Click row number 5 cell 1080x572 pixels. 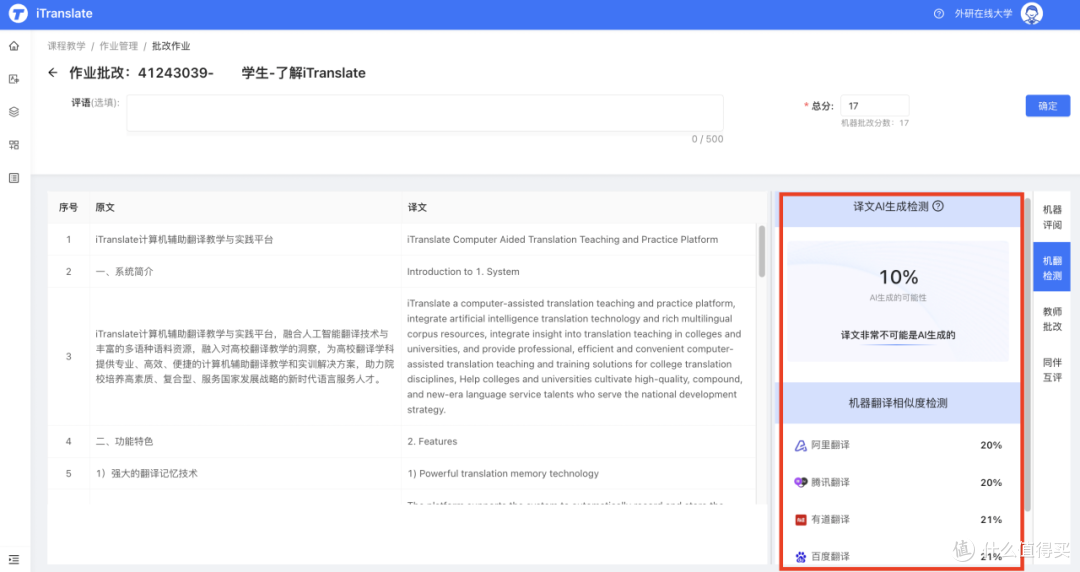click(68, 473)
